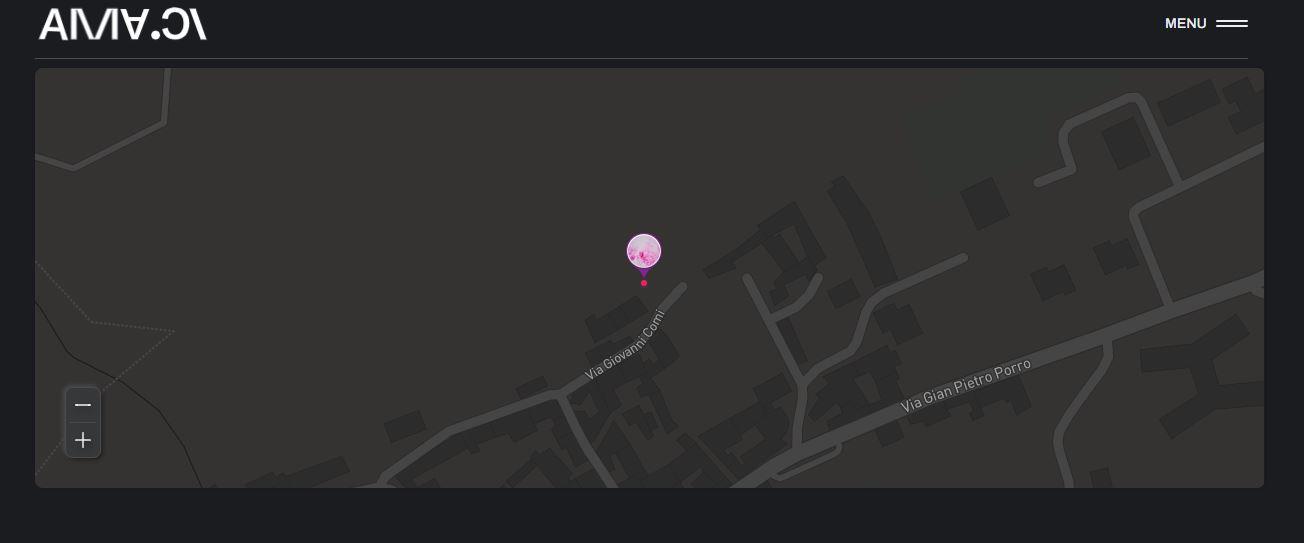Select the pink photo map pin marker
This screenshot has width=1304, height=543.
pos(644,251)
